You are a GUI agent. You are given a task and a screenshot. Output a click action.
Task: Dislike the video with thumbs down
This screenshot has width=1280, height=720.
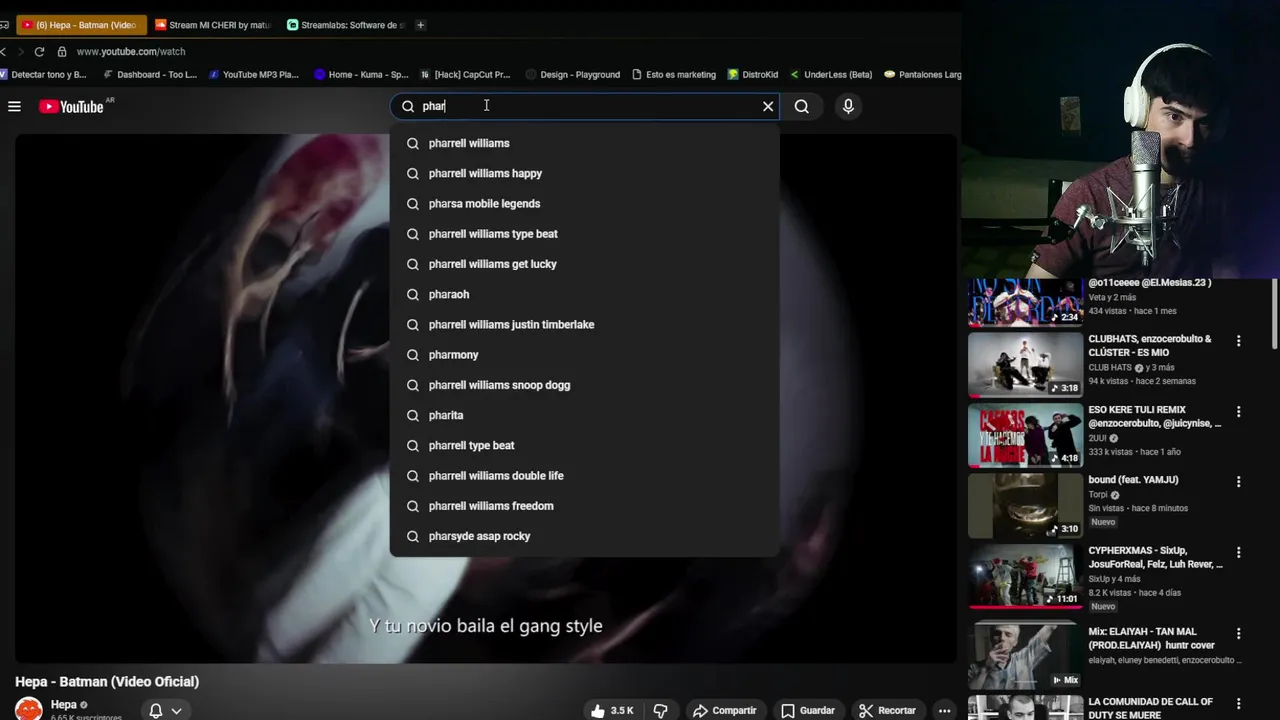click(x=661, y=711)
